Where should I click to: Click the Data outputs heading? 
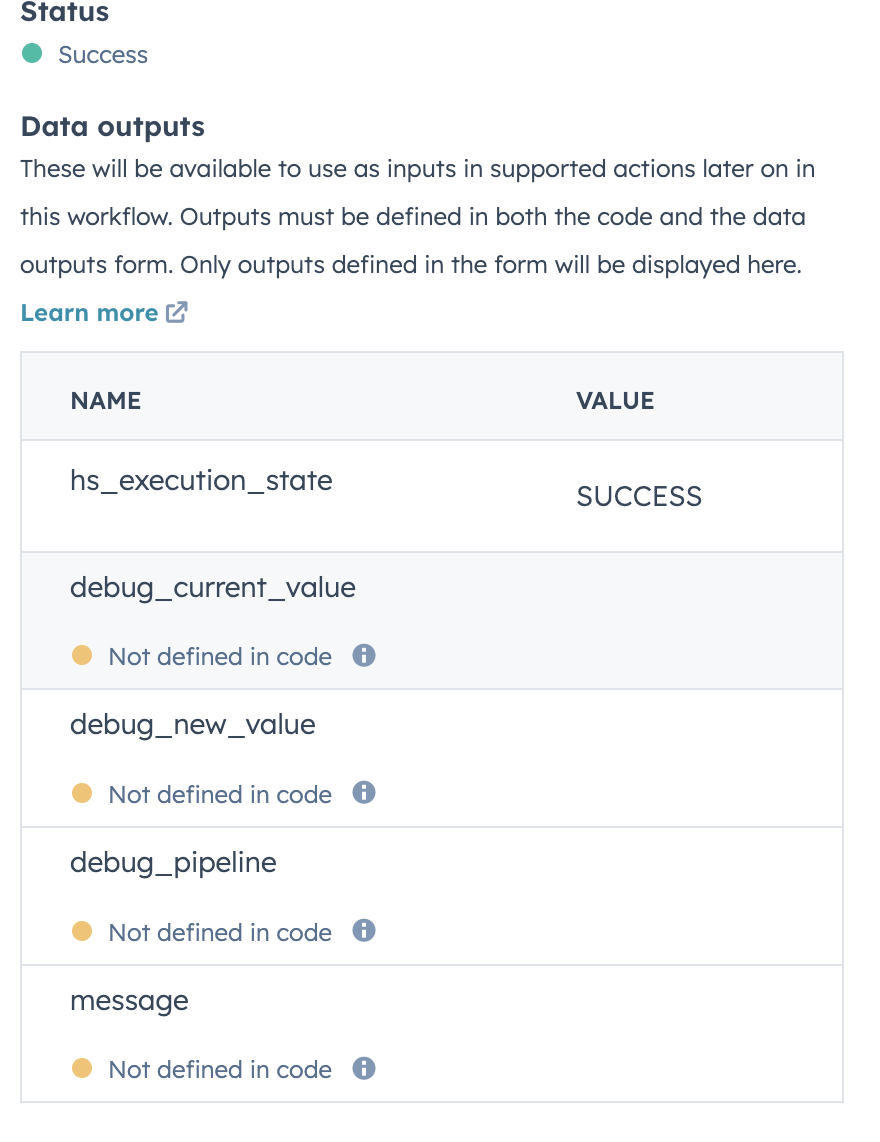click(x=112, y=126)
